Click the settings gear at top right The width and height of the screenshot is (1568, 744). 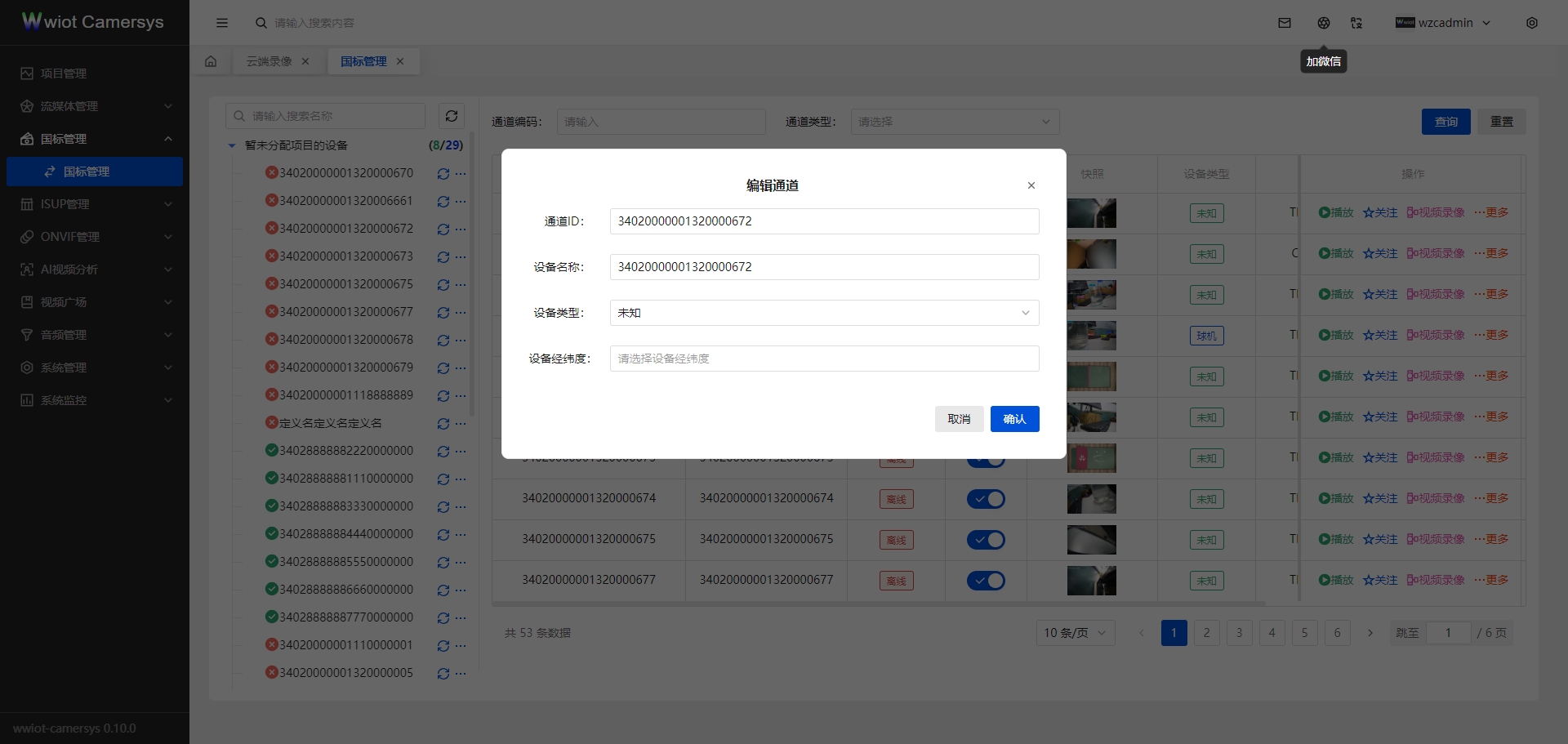(1532, 22)
